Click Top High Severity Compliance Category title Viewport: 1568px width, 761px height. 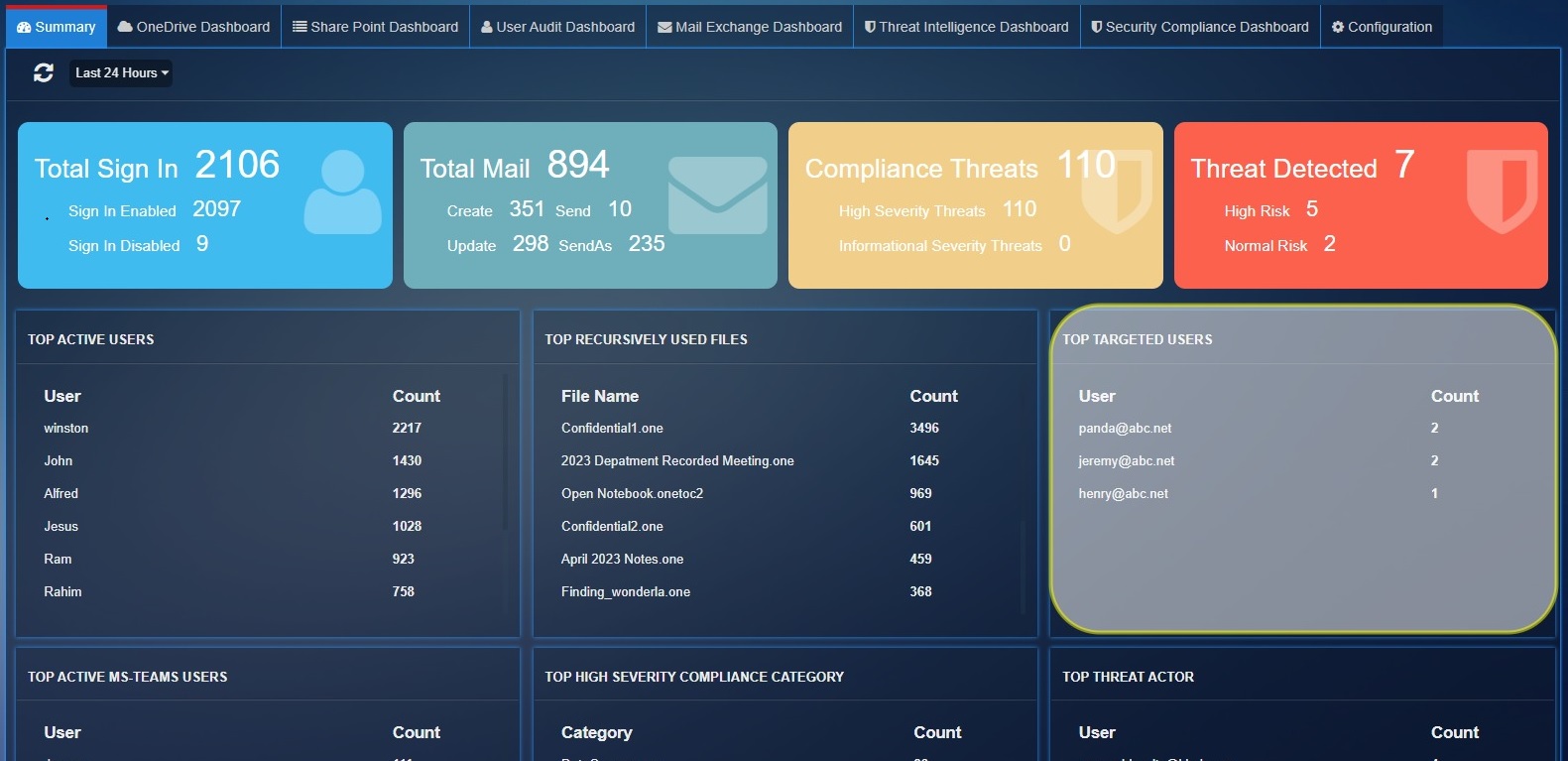tap(694, 677)
